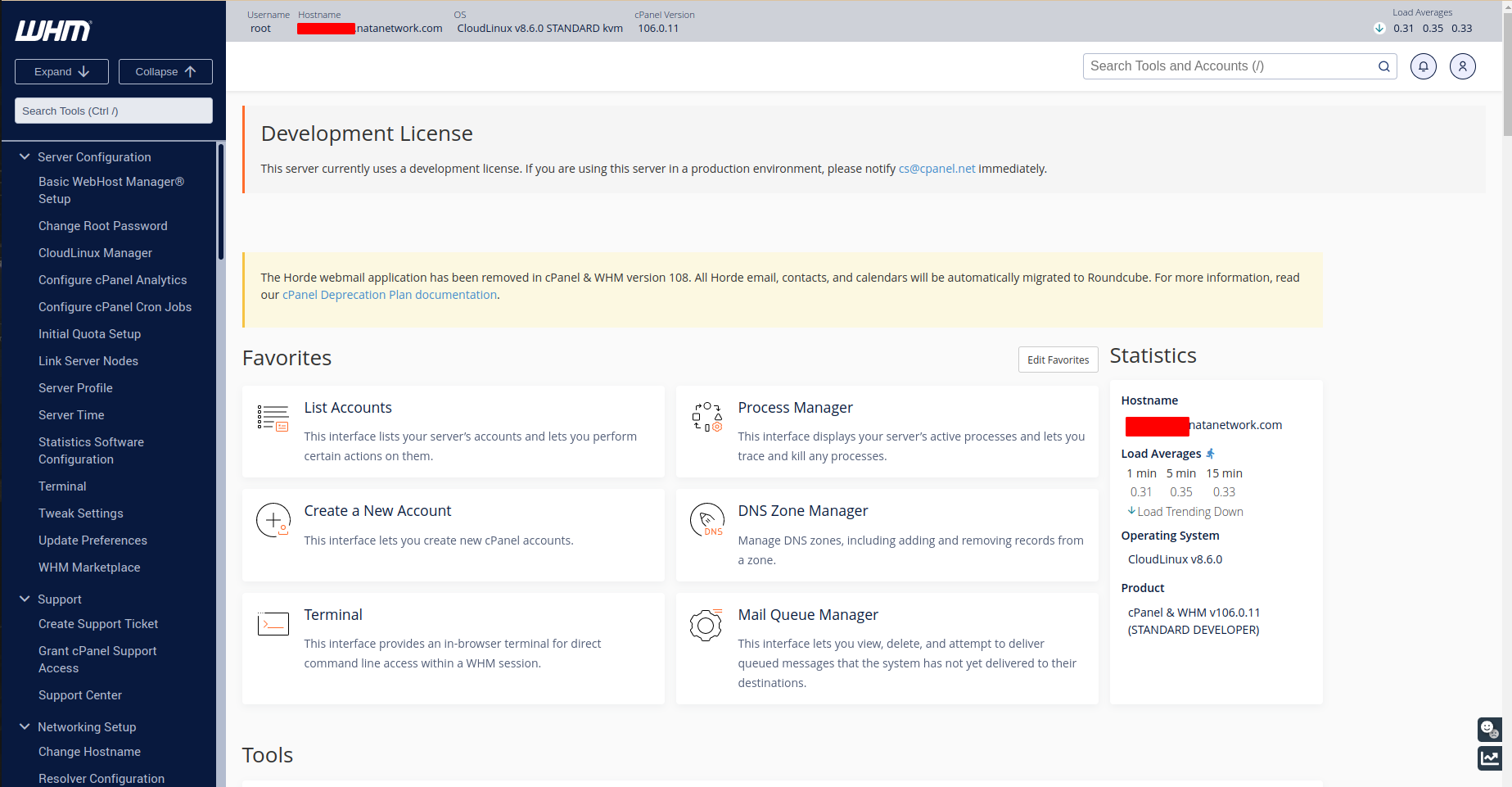Focus the Search Tools and Accounts field
The image size is (1512, 787).
click(1240, 66)
